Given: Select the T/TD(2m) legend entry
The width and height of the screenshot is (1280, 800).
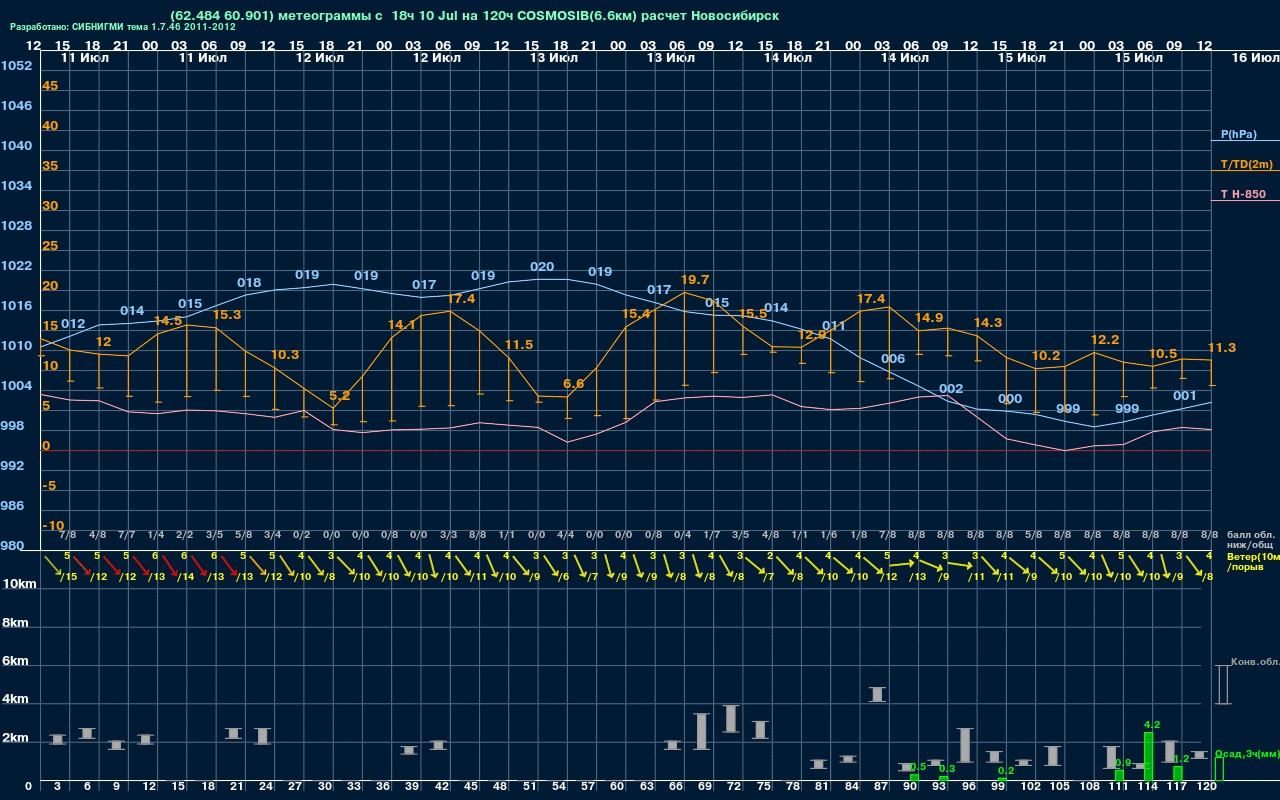Looking at the screenshot, I should (1247, 164).
